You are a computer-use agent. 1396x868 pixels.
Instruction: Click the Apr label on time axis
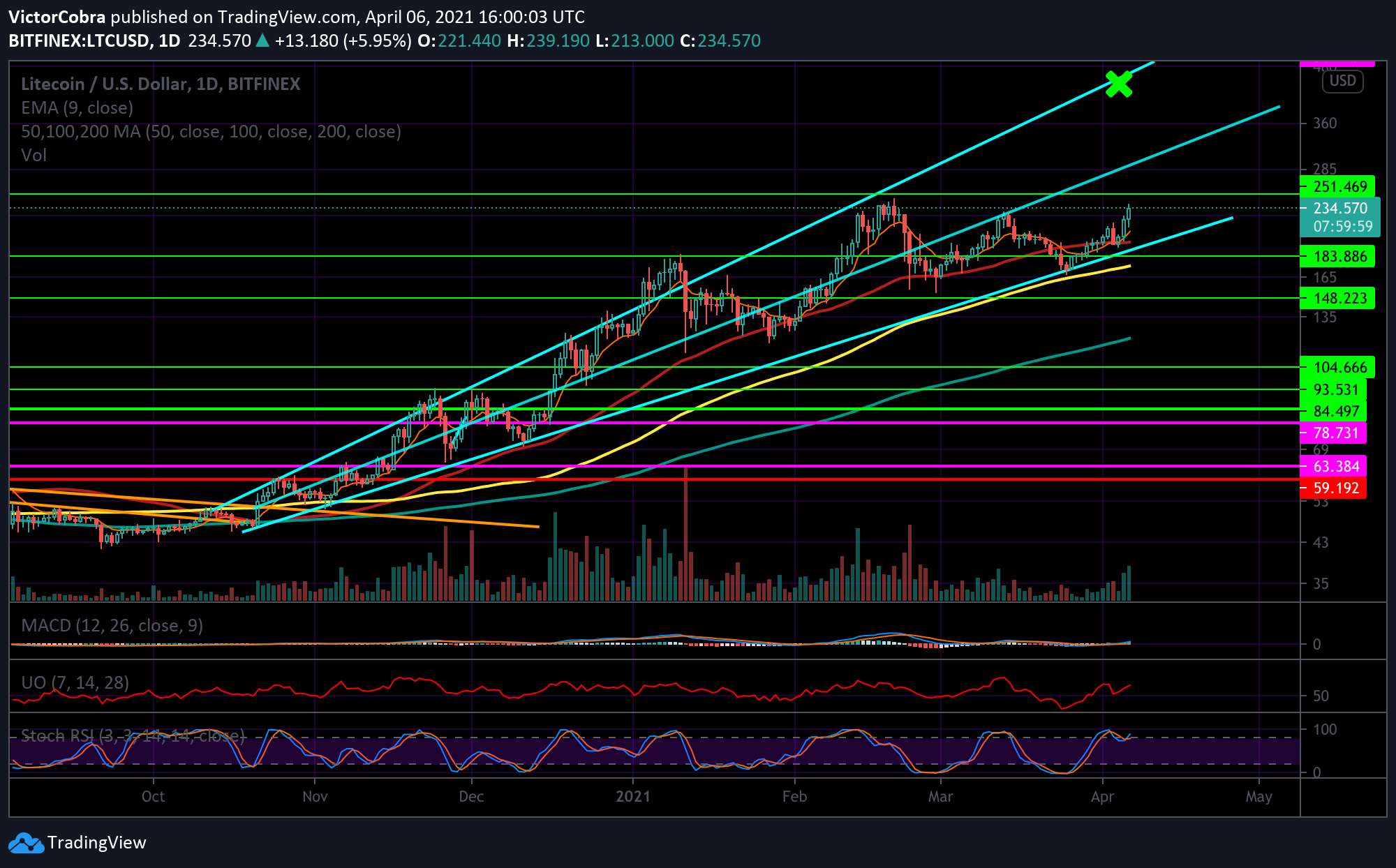click(1102, 796)
